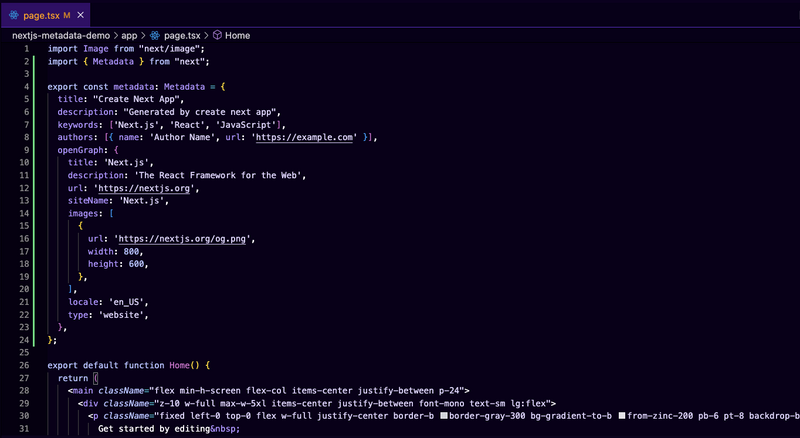The image size is (800, 438).
Task: Click the images property on line 14
Action: tap(83, 213)
